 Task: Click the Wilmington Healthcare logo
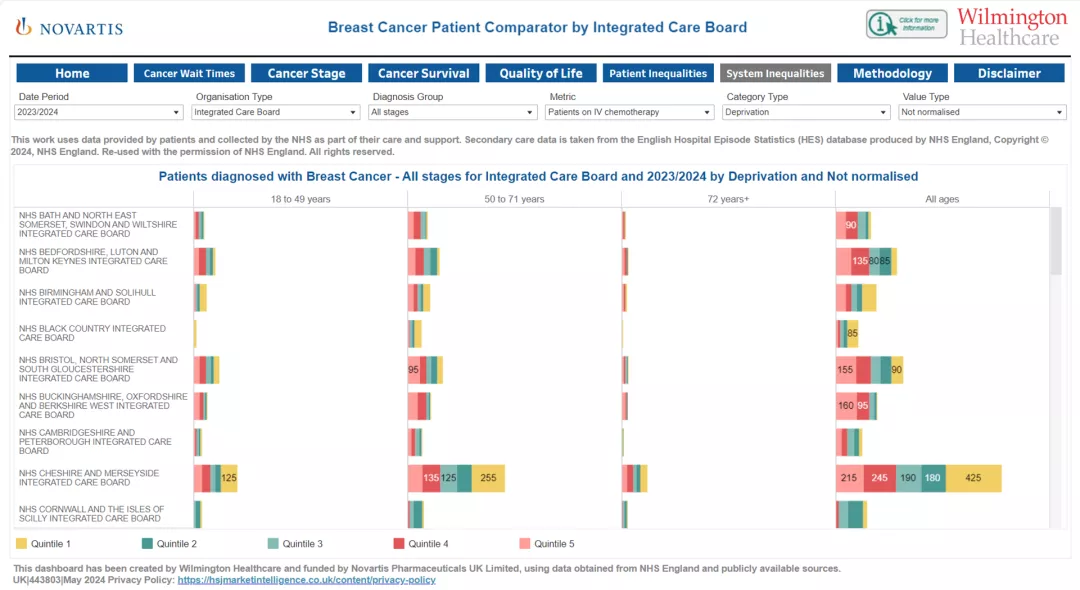tap(1011, 27)
